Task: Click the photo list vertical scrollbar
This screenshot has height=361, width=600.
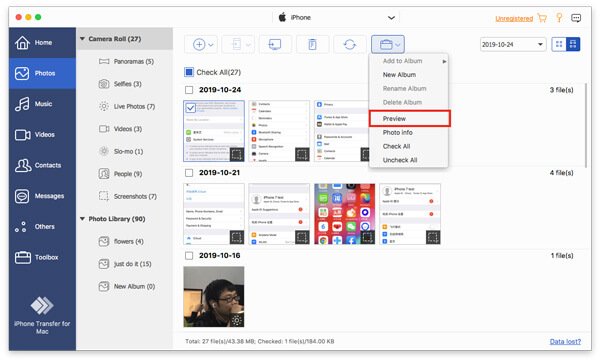Action: (585, 125)
